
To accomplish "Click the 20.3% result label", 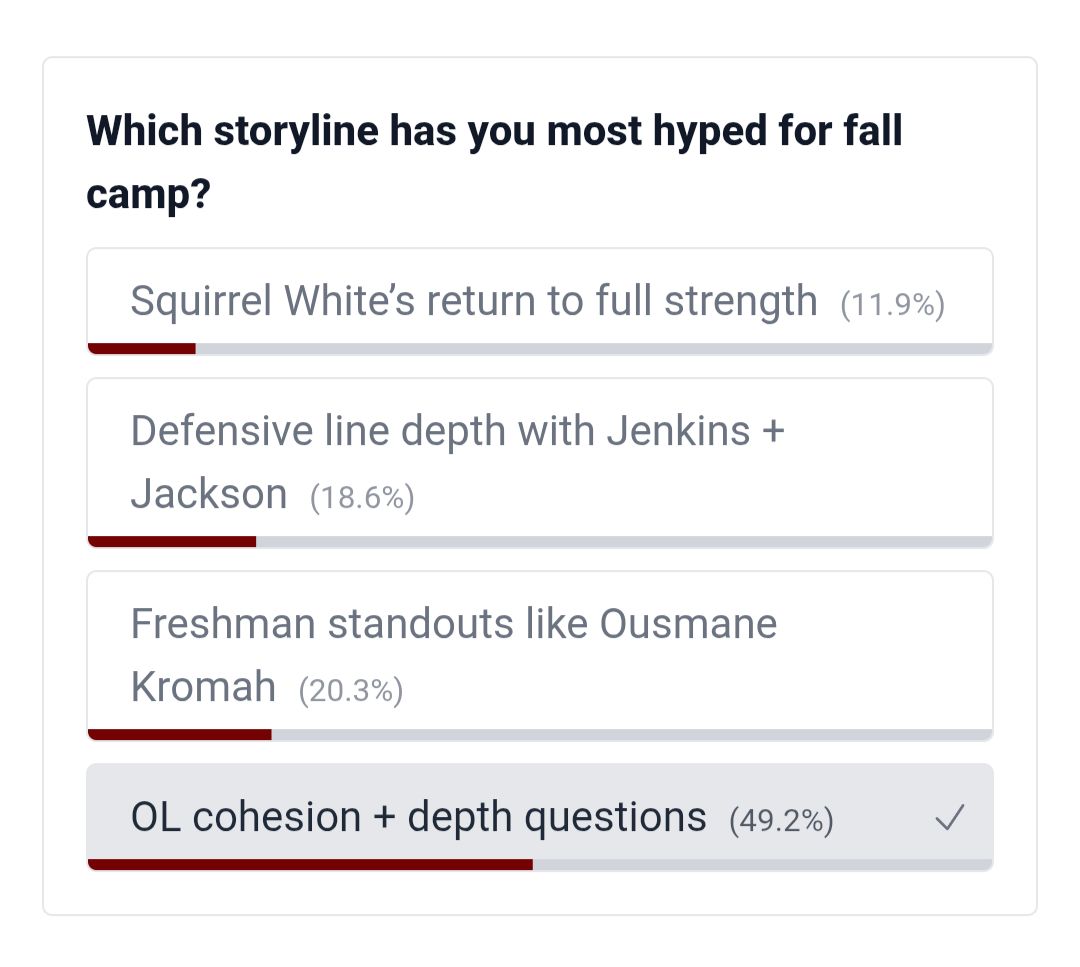I will click(x=351, y=690).
